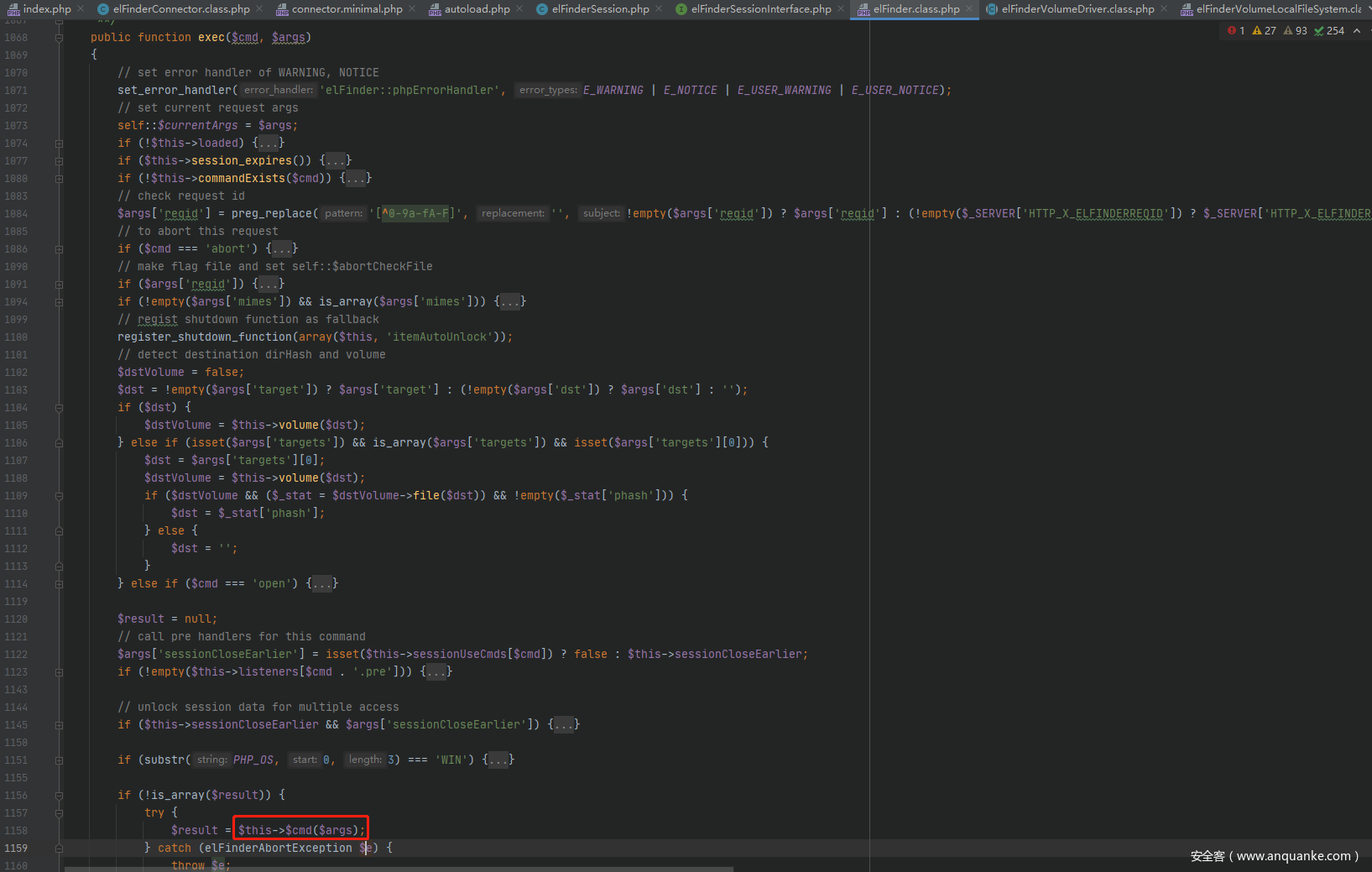Screen dimensions: 1372x872
Task: Click the weak warnings count of 93
Action: point(1295,31)
